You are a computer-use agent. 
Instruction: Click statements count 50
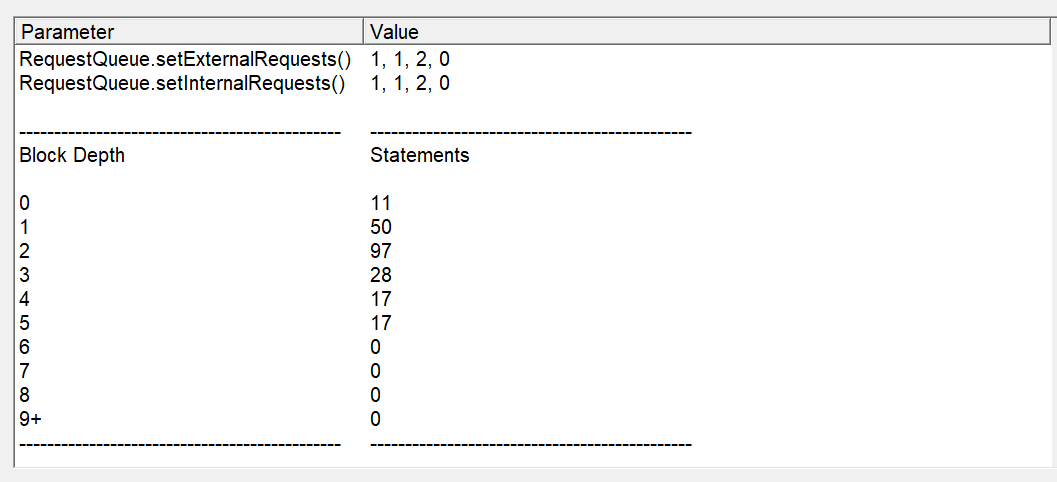pyautogui.click(x=381, y=227)
